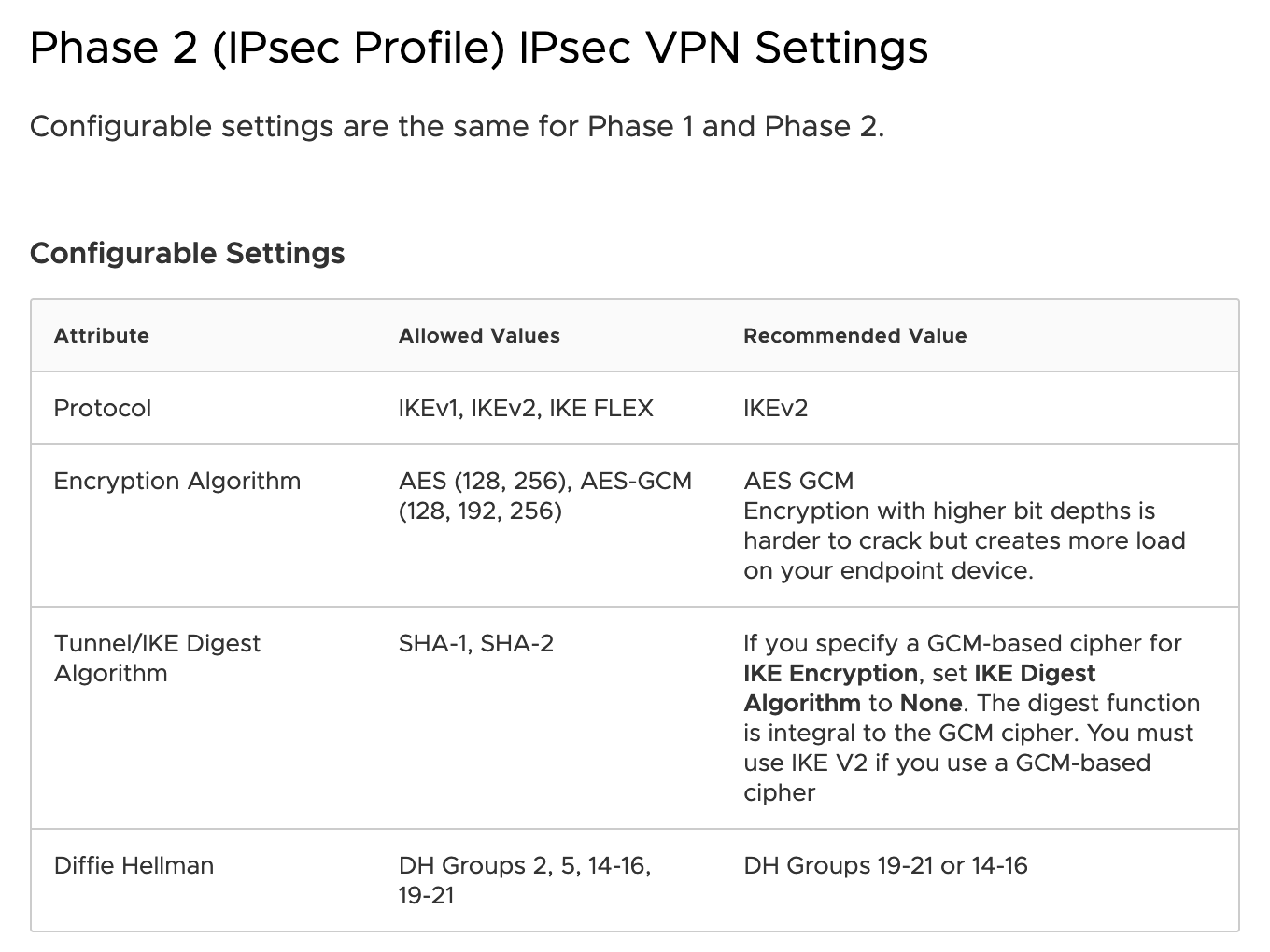Image resolution: width=1270 pixels, height=952 pixels.
Task: Click the Allowed Values column header
Action: pos(479,336)
